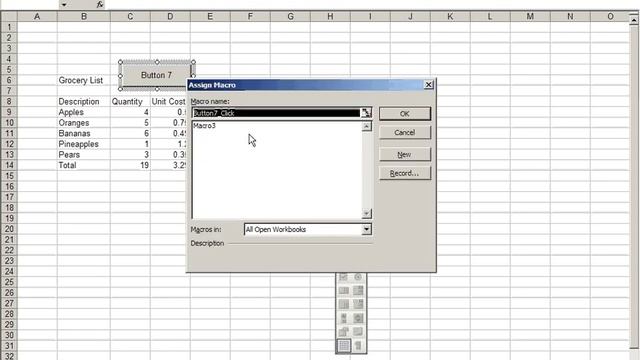640x360 pixels.
Task: Select Macro3 in the macro list
Action: tap(204, 126)
